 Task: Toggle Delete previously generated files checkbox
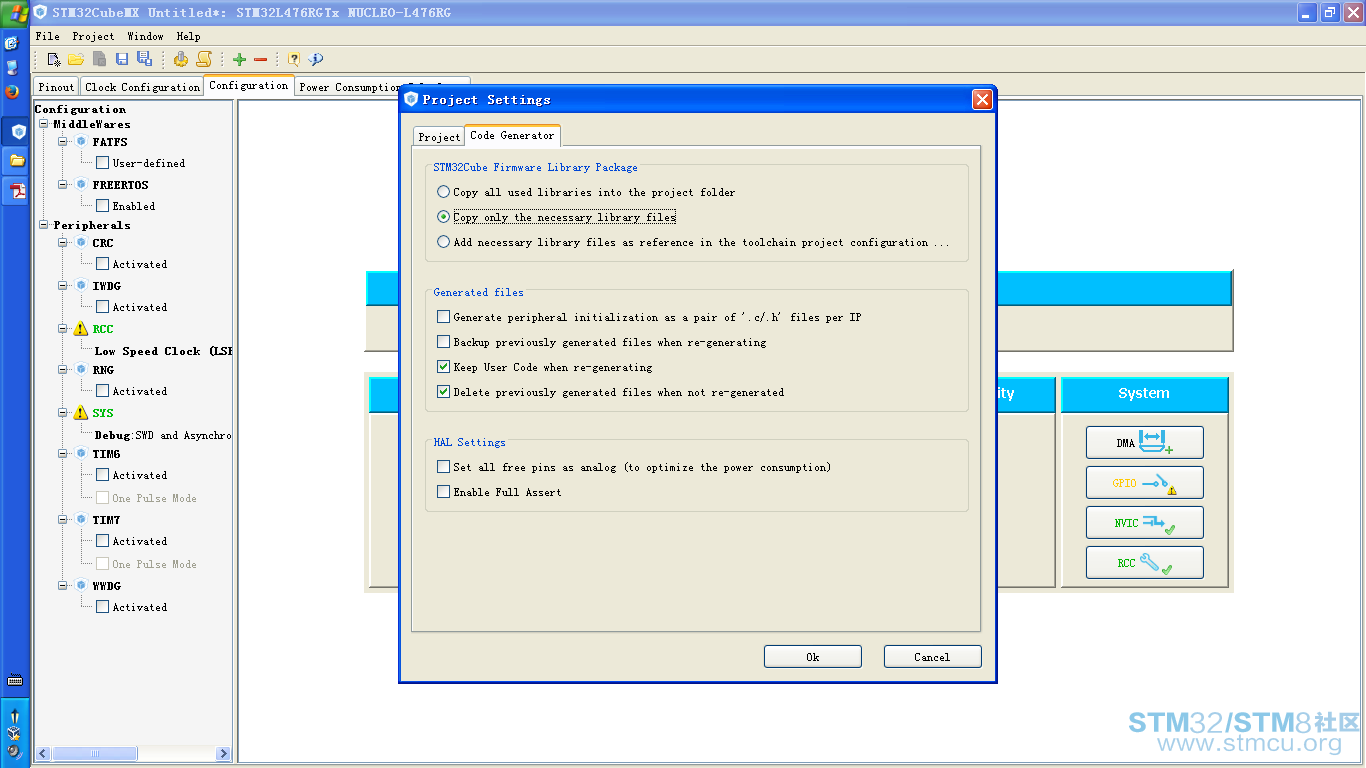[444, 392]
